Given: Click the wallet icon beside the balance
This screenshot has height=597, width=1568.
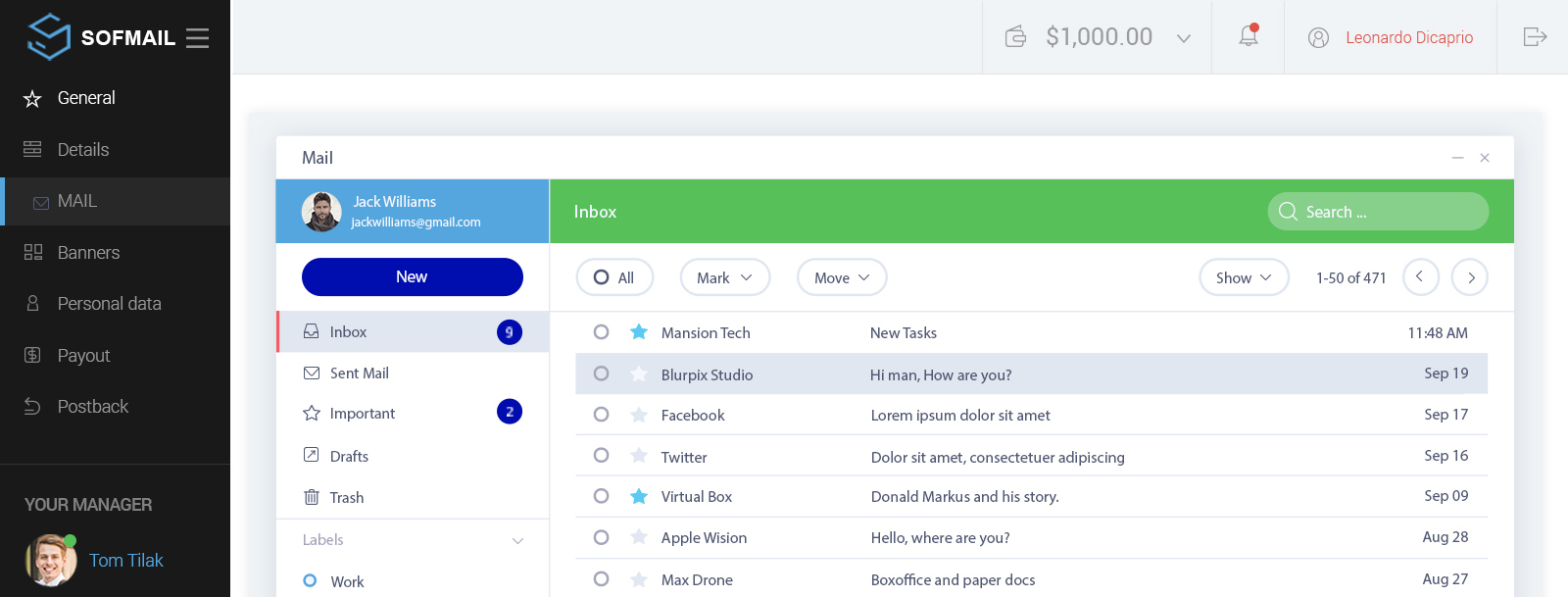Looking at the screenshot, I should click(1015, 37).
